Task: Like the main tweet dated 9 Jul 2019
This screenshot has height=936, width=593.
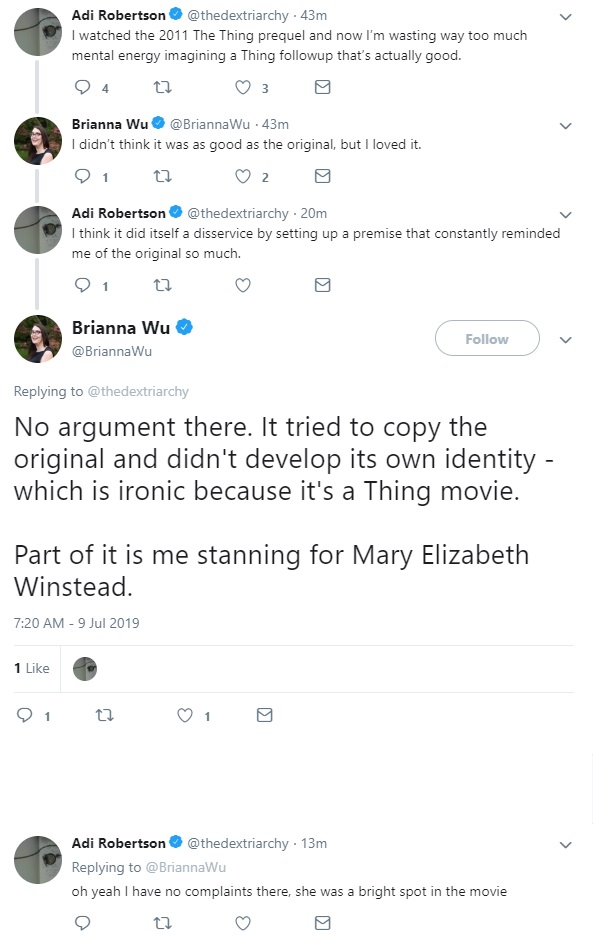Action: (185, 715)
